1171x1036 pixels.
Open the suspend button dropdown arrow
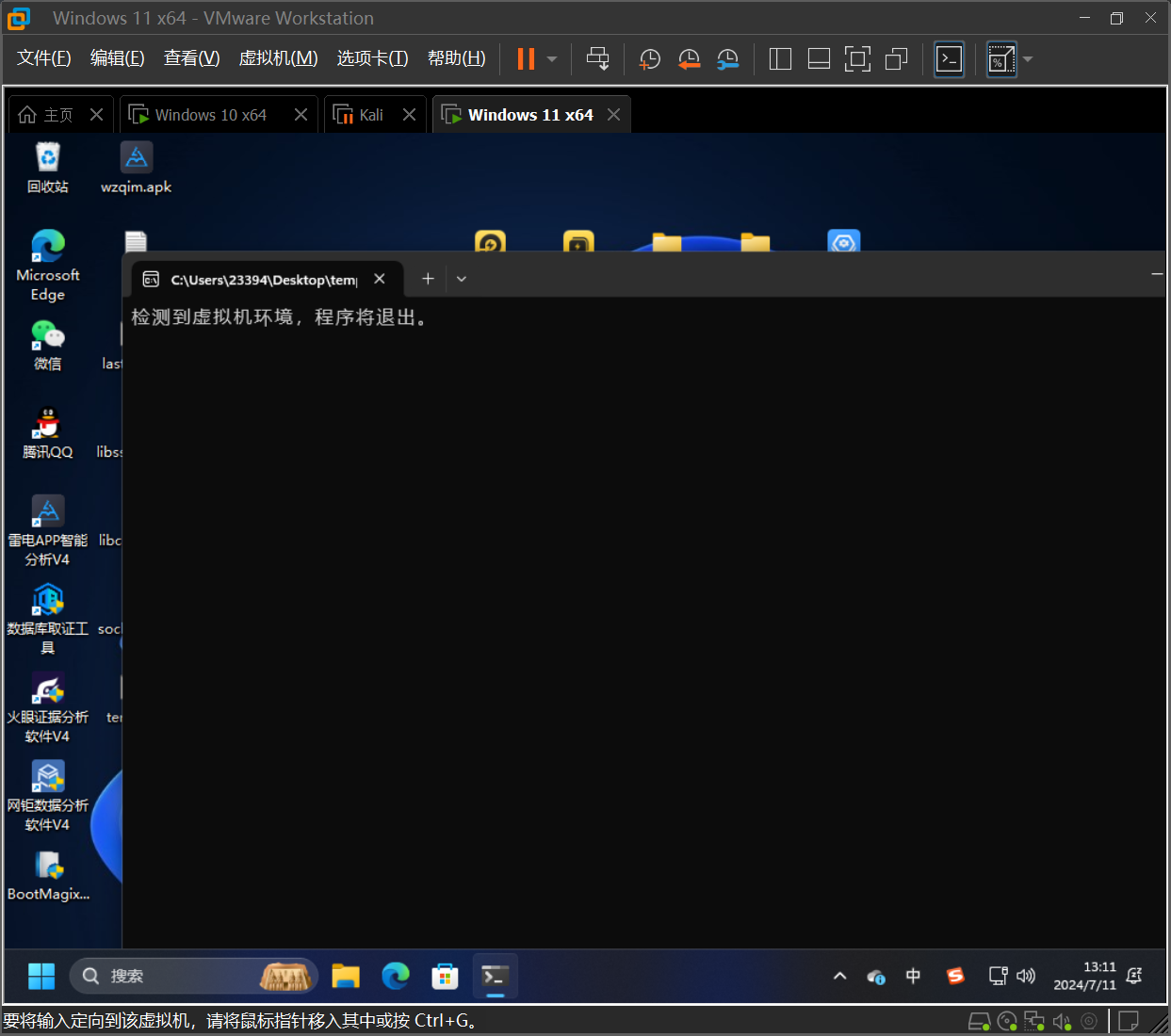click(x=551, y=58)
